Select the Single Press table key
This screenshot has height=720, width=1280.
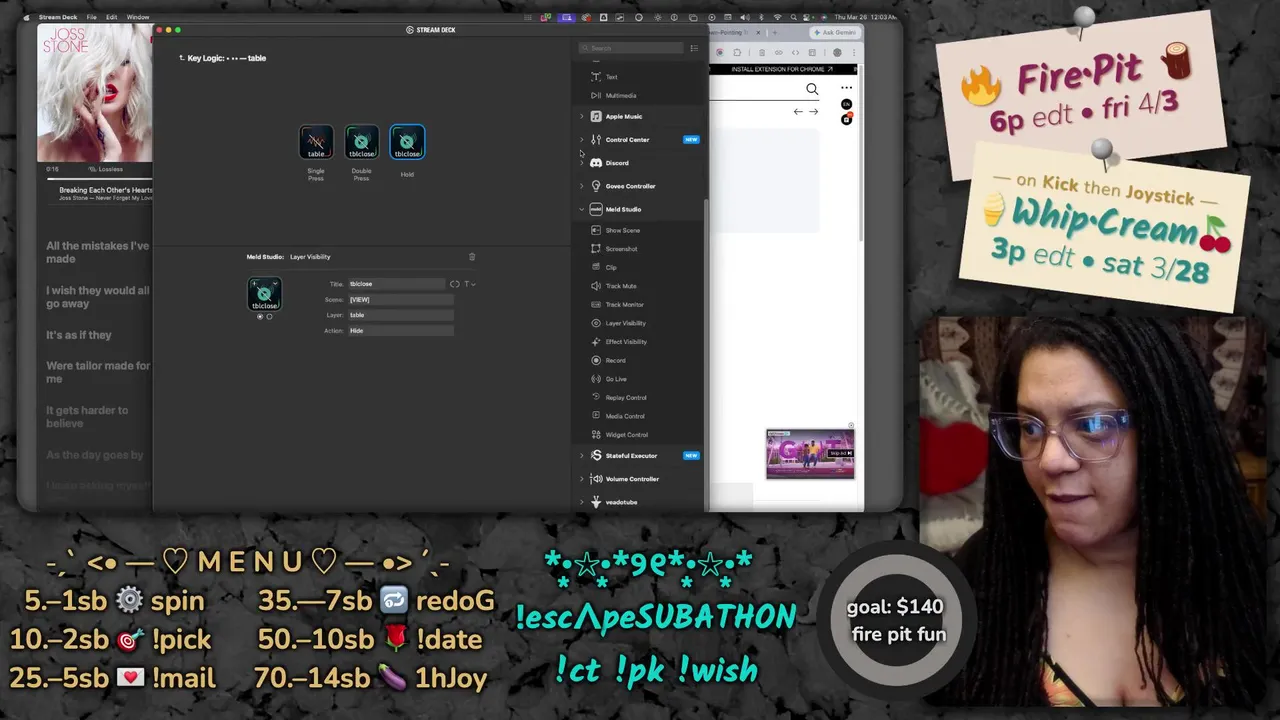[316, 142]
